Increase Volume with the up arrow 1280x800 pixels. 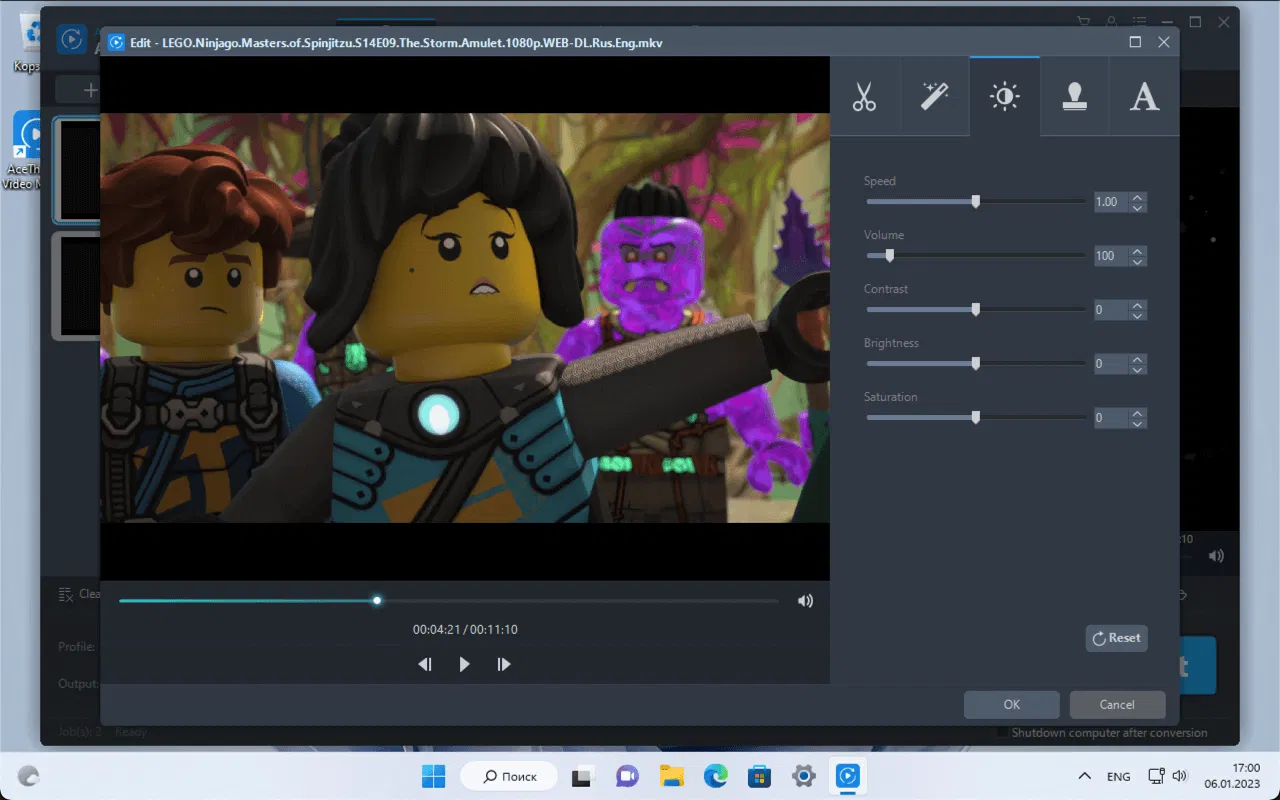(x=1137, y=251)
